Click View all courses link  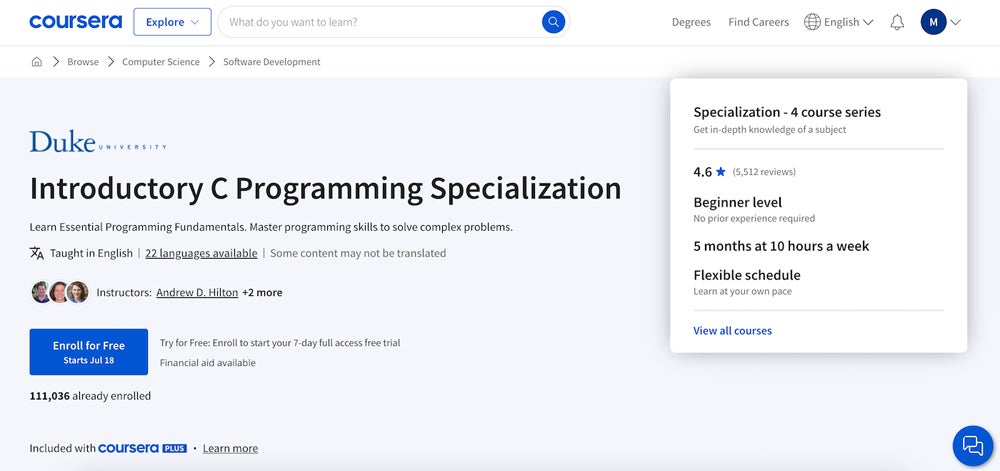tap(732, 330)
